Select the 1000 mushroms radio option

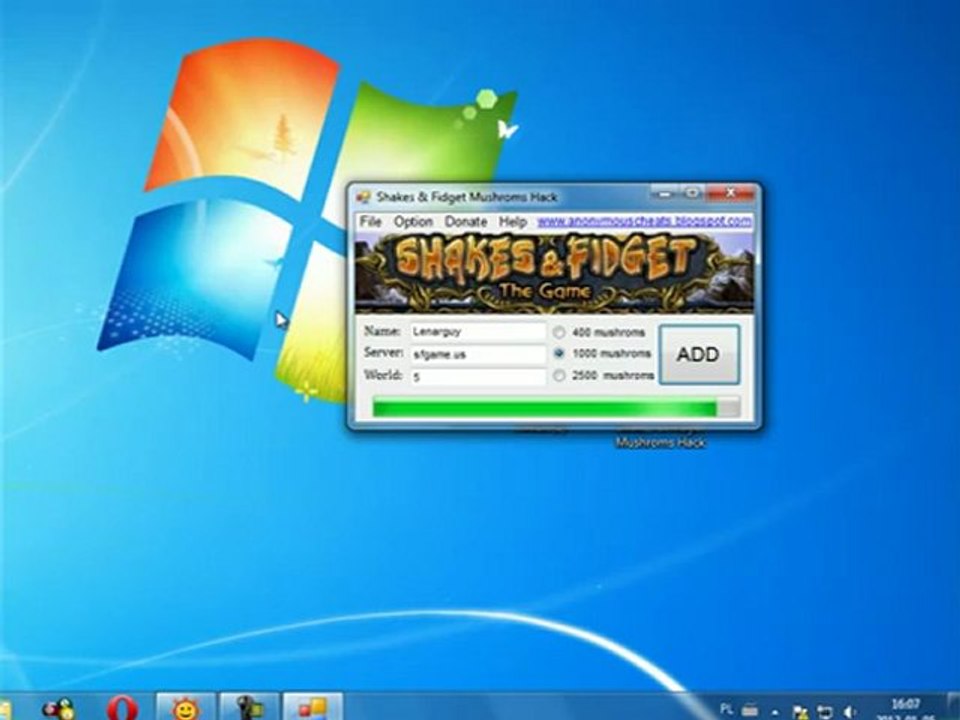(559, 353)
